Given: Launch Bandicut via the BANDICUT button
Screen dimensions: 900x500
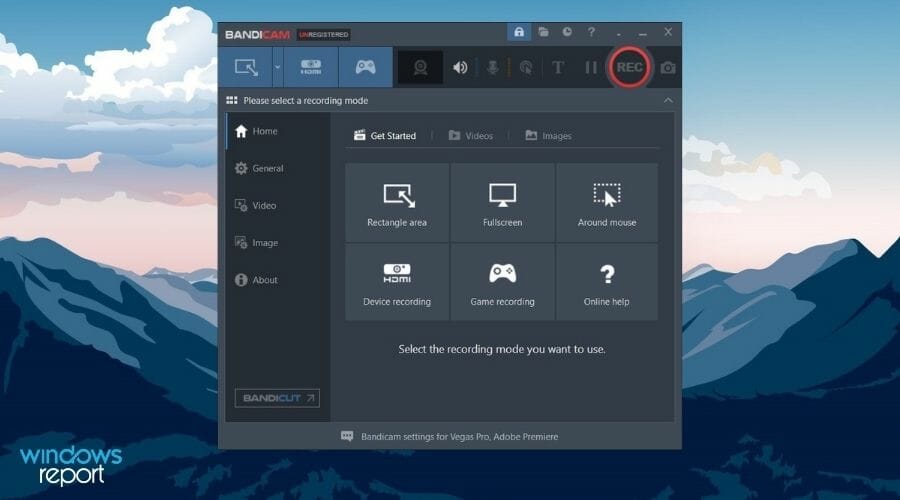Looking at the screenshot, I should click(x=277, y=398).
